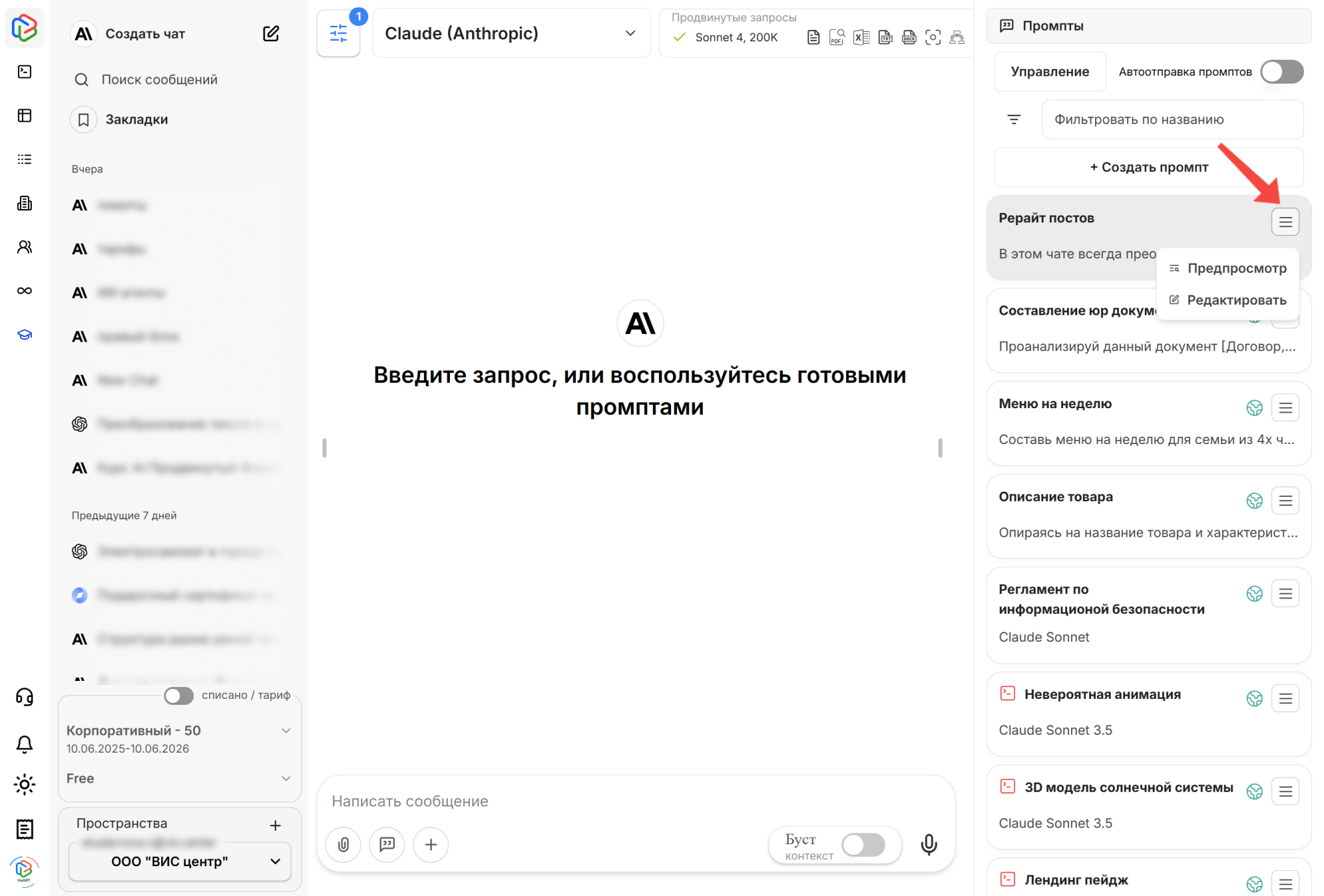Click the TXT file icon
1324x896 pixels.
click(885, 37)
